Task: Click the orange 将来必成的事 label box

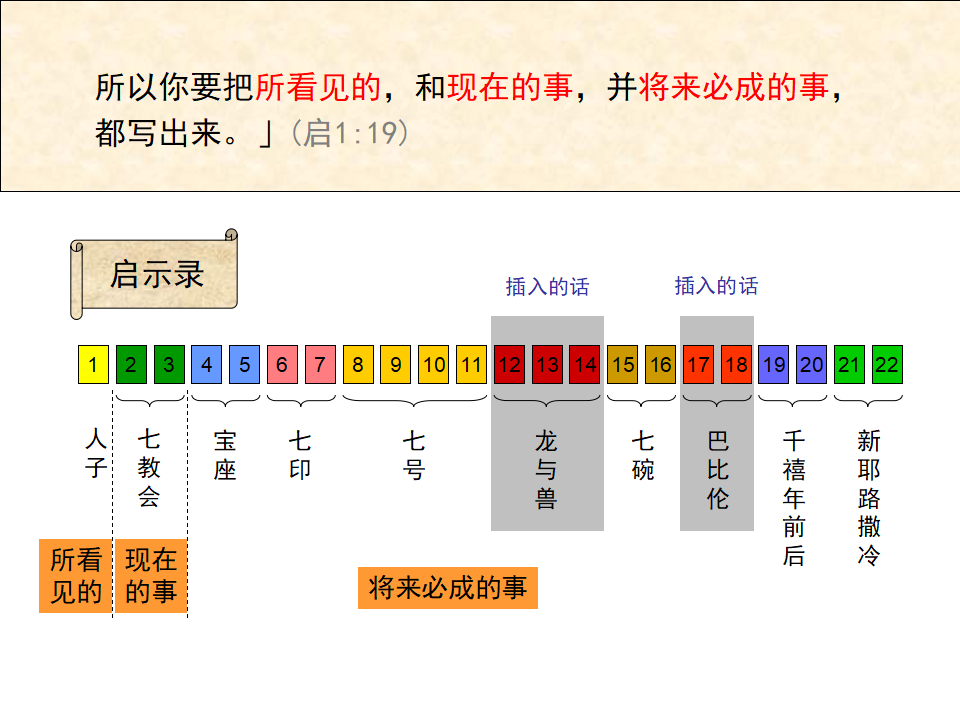Action: pos(447,588)
